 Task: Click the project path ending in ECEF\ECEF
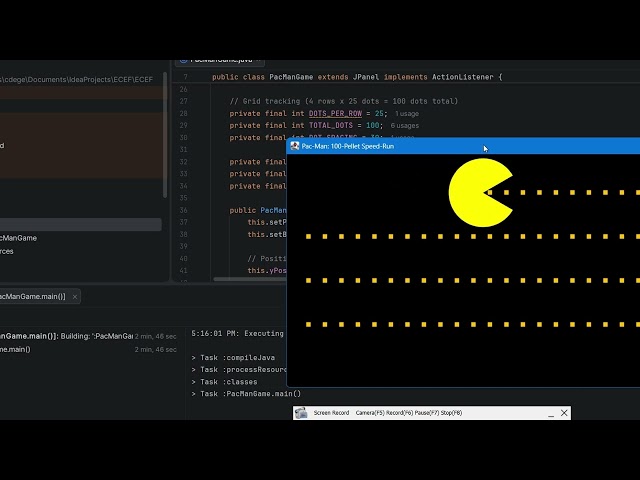tap(76, 80)
